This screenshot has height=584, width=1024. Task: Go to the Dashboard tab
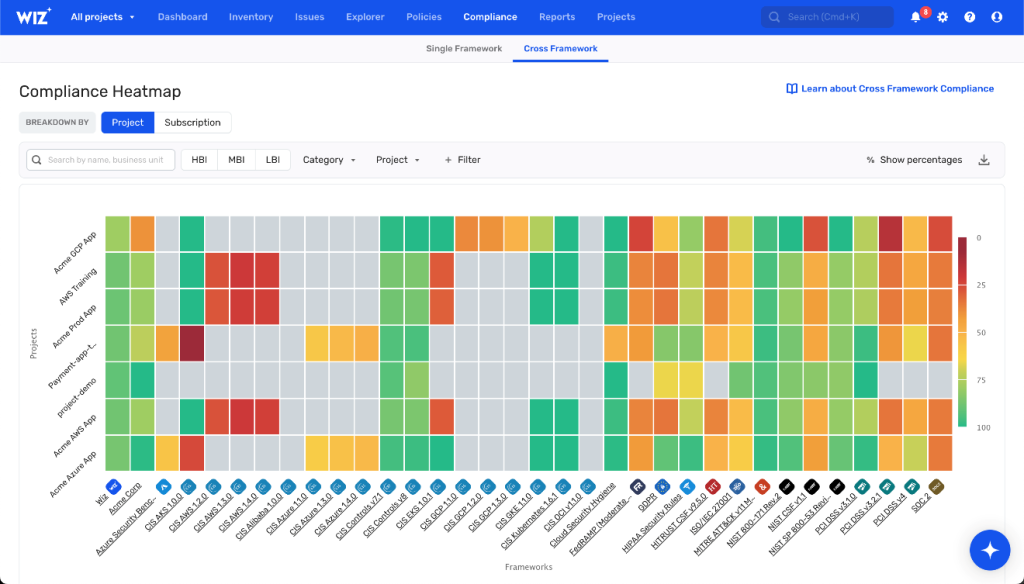pyautogui.click(x=182, y=17)
